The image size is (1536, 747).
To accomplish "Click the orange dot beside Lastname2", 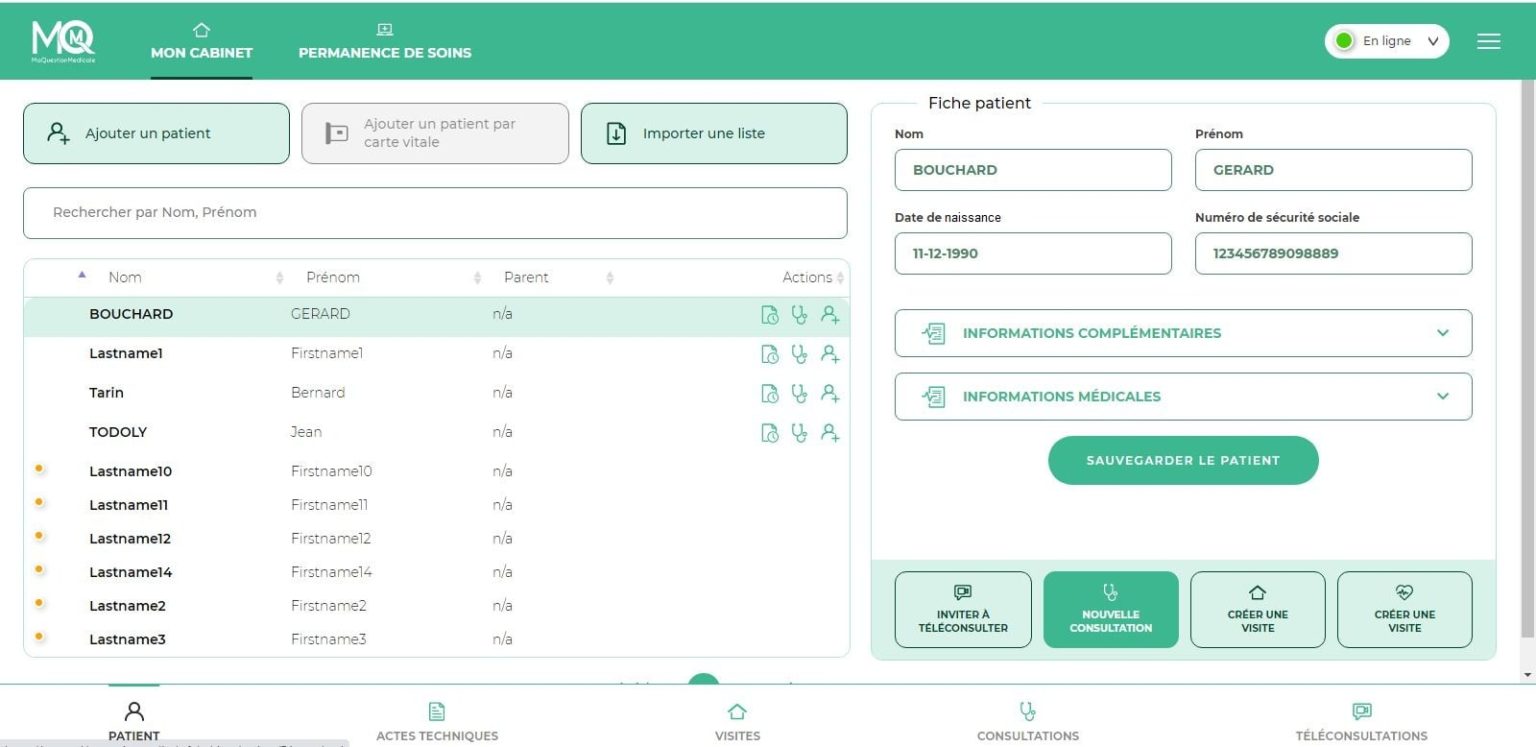I will click(39, 602).
